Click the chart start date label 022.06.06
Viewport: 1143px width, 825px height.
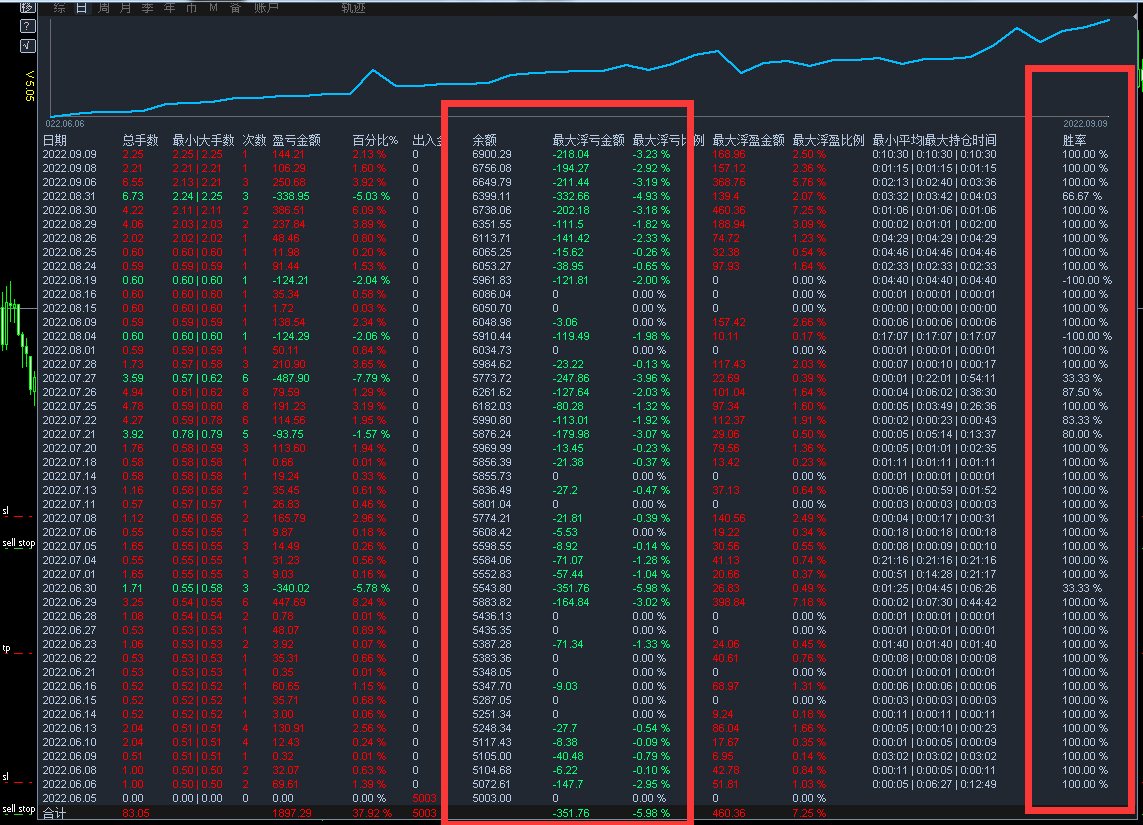(66, 124)
